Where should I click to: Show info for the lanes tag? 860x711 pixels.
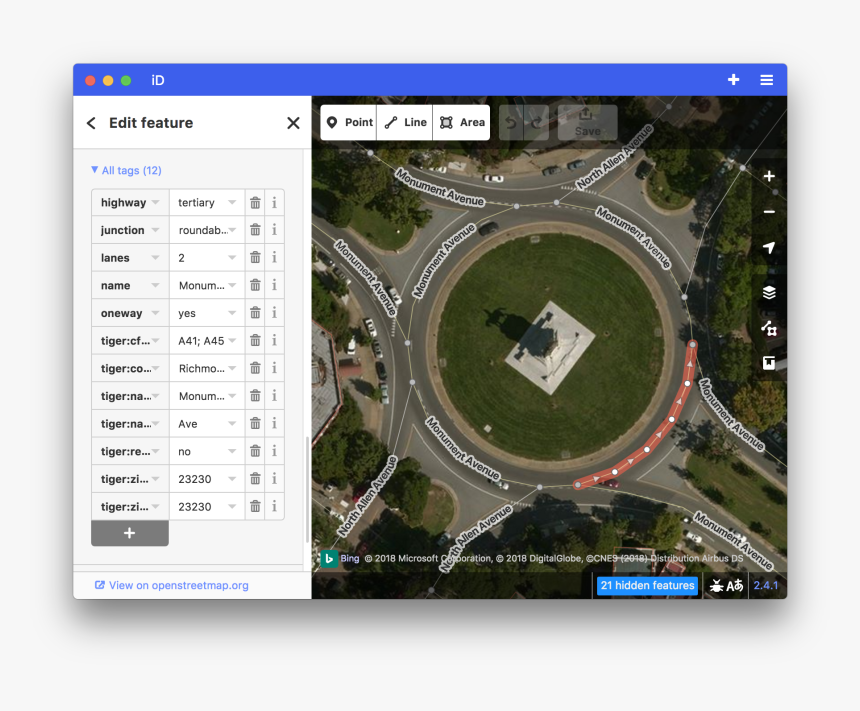[x=274, y=258]
